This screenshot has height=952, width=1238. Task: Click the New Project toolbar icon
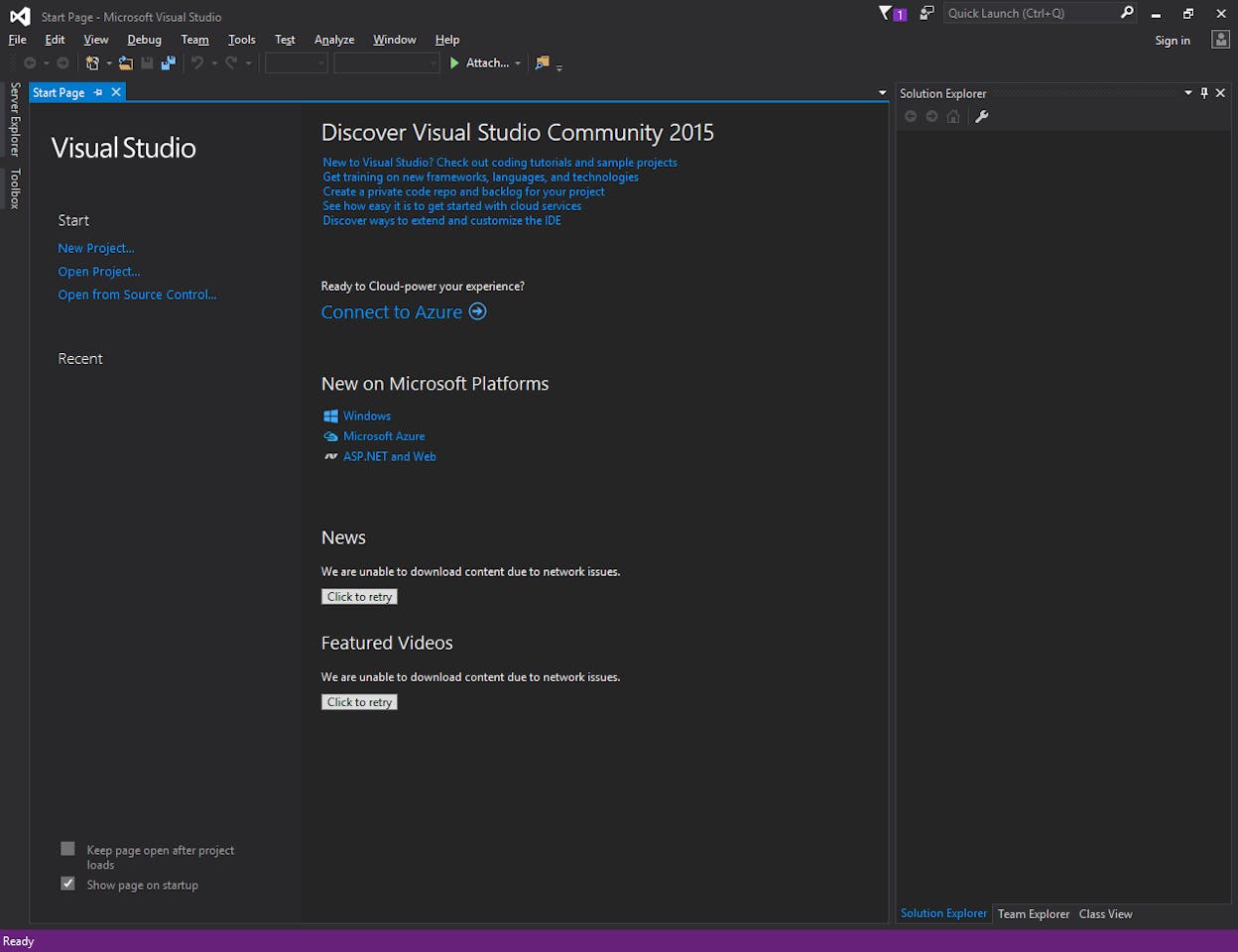pyautogui.click(x=92, y=63)
